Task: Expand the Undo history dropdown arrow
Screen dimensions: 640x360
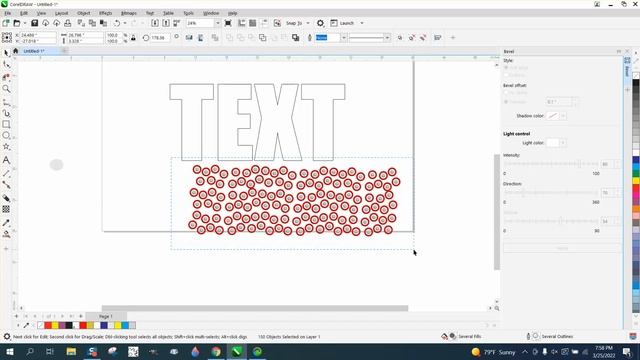Action: (x=125, y=23)
